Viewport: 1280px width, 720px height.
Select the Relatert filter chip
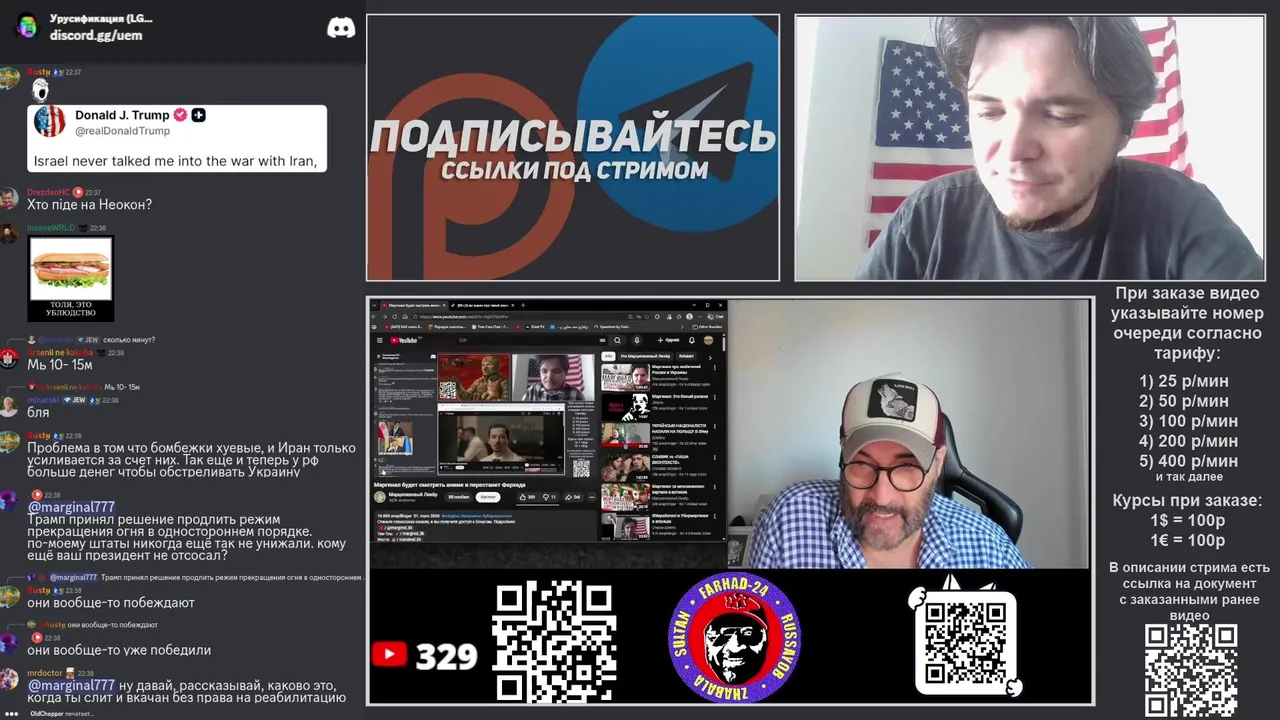(x=687, y=356)
